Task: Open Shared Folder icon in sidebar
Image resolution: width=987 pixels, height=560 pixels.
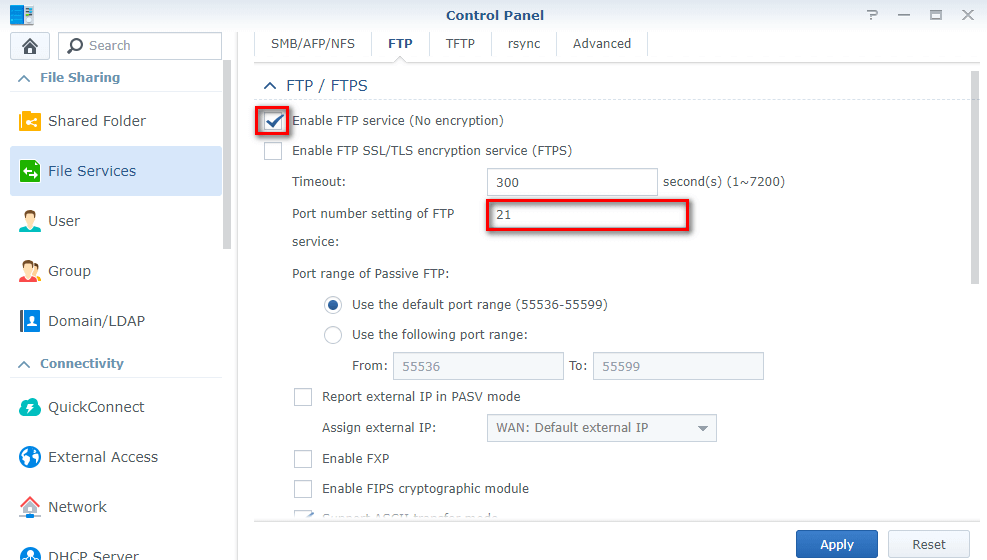Action: (x=30, y=121)
